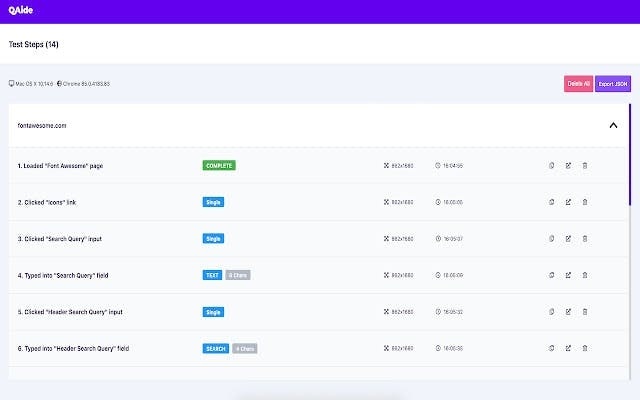This screenshot has width=640, height=400.
Task: Click the clock icon in step 3 row
Action: coord(438,239)
